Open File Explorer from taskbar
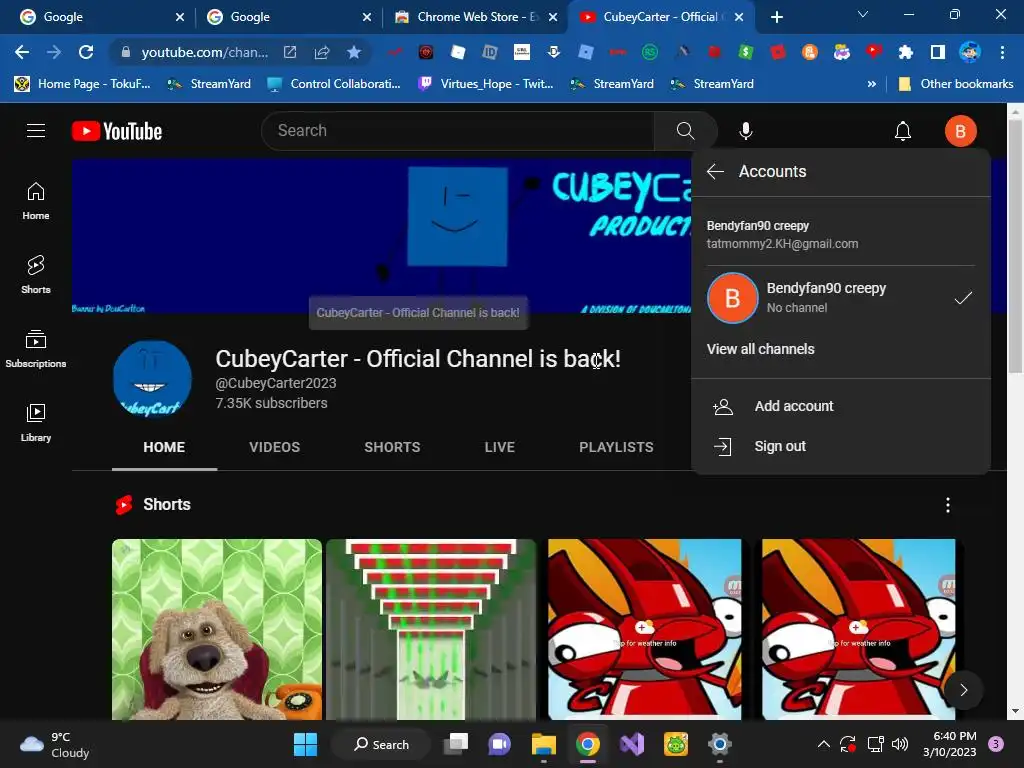 [x=543, y=744]
